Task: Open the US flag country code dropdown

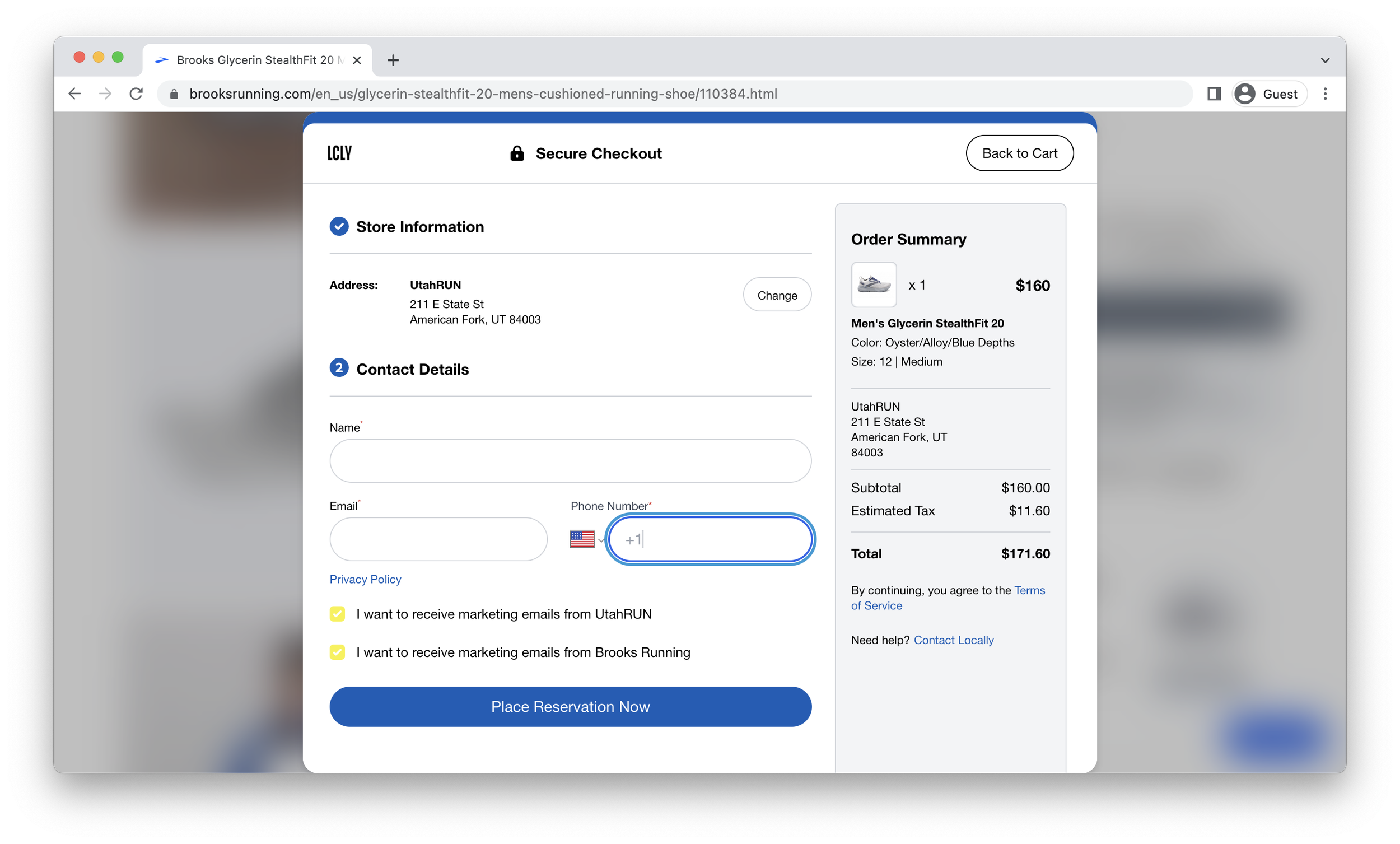Action: 586,539
